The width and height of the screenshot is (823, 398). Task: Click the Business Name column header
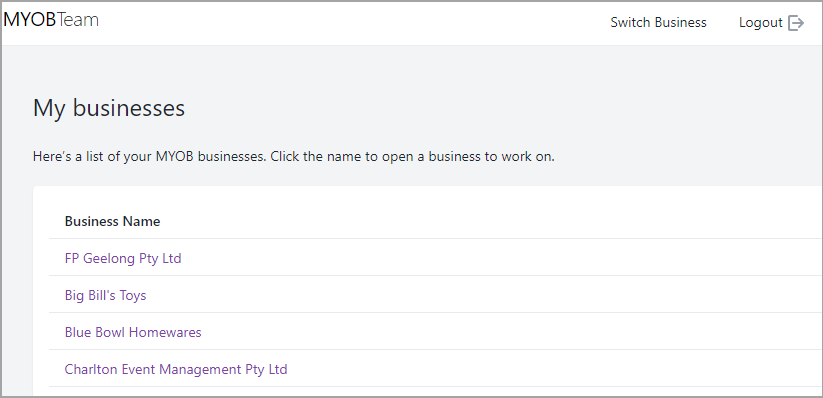coord(112,222)
